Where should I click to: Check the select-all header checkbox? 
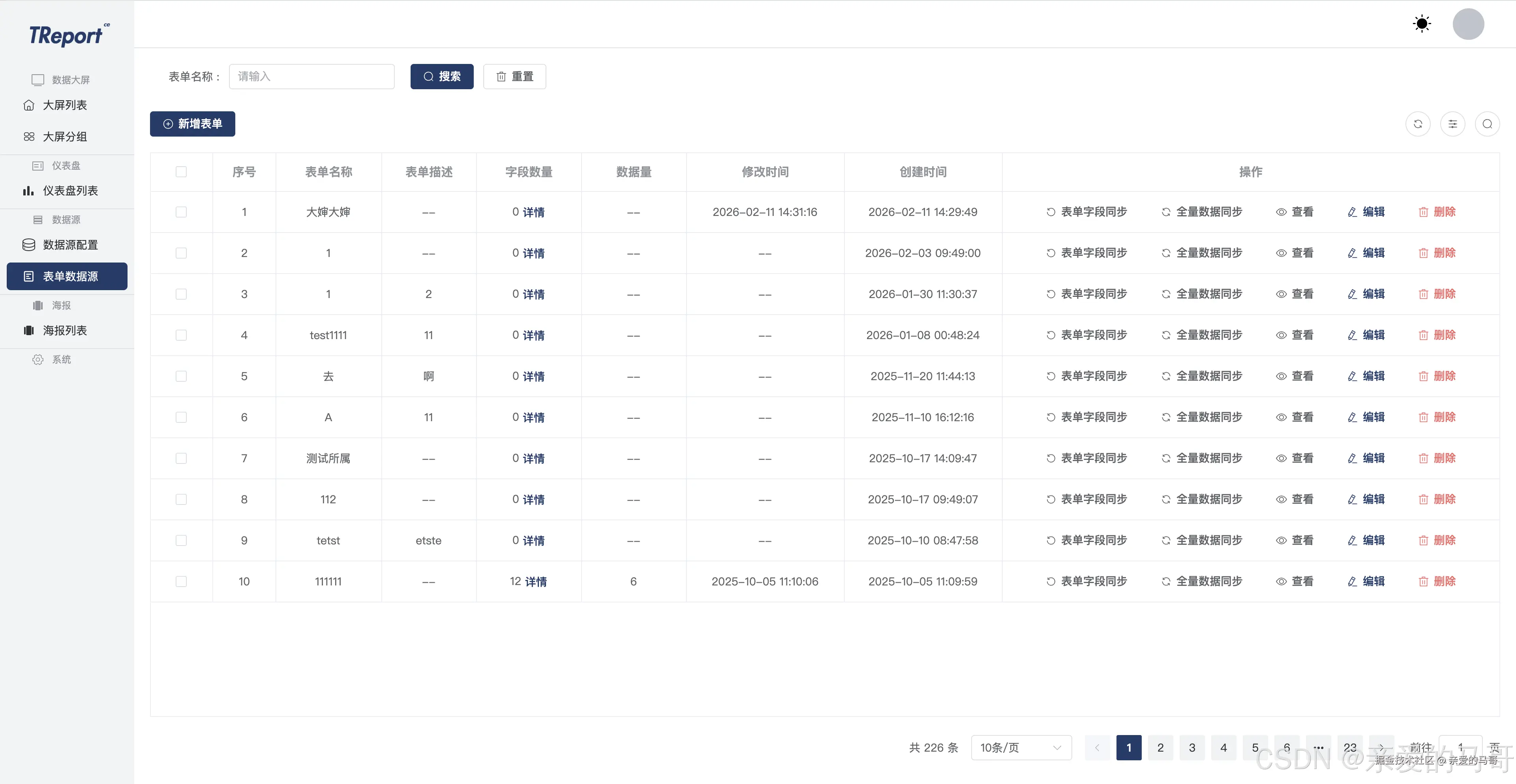tap(181, 172)
